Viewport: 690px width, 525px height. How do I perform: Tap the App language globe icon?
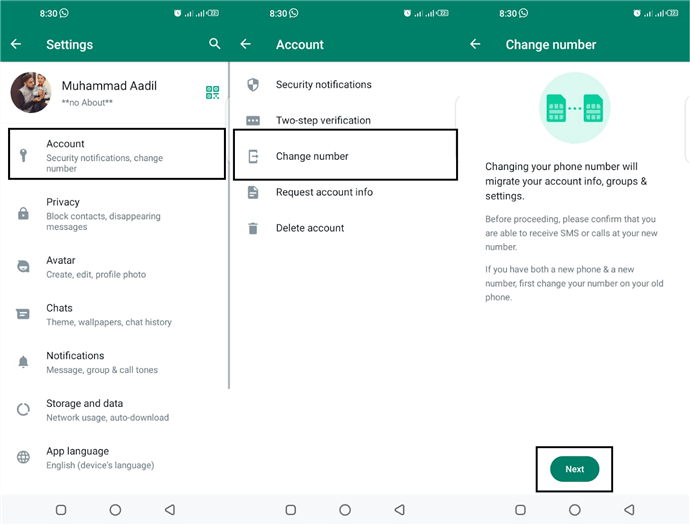[x=23, y=457]
